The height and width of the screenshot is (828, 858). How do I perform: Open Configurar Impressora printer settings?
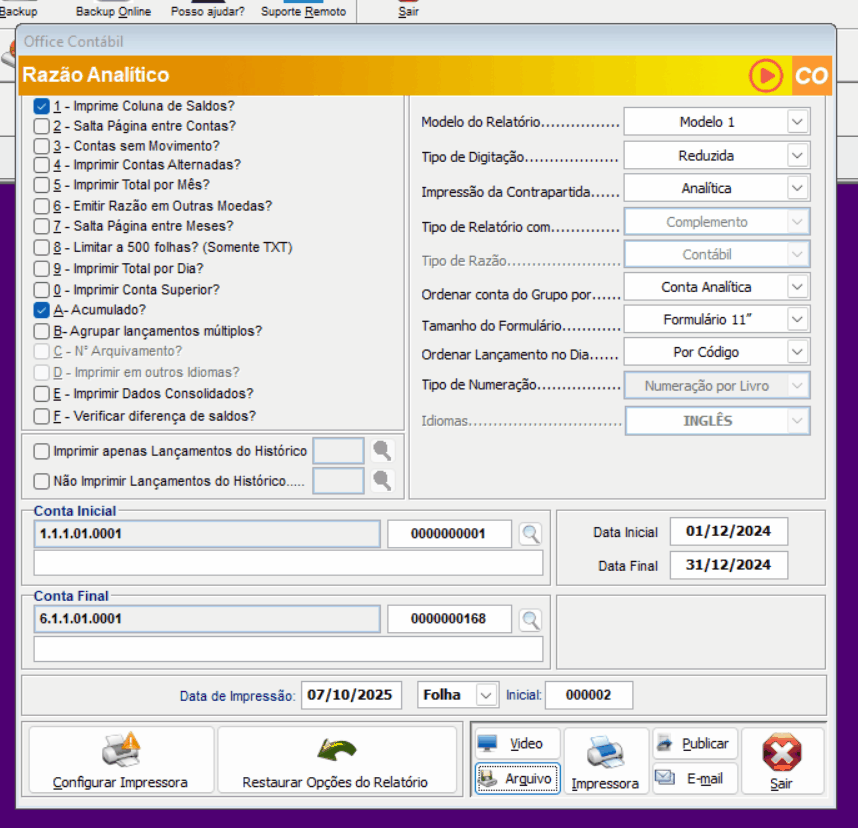pos(120,761)
